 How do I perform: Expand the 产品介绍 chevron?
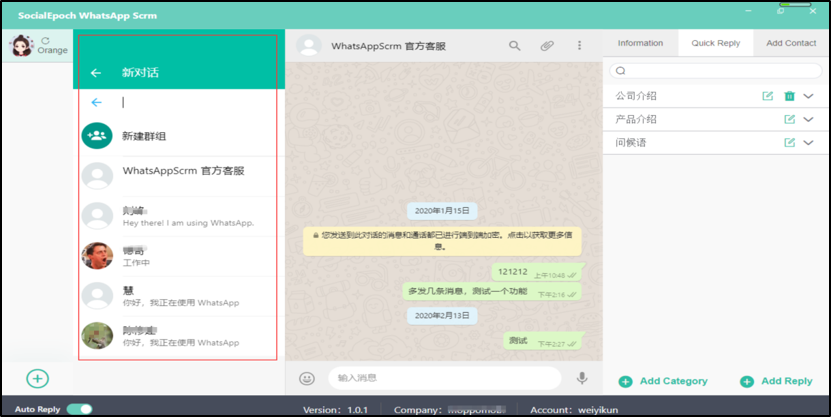(808, 119)
